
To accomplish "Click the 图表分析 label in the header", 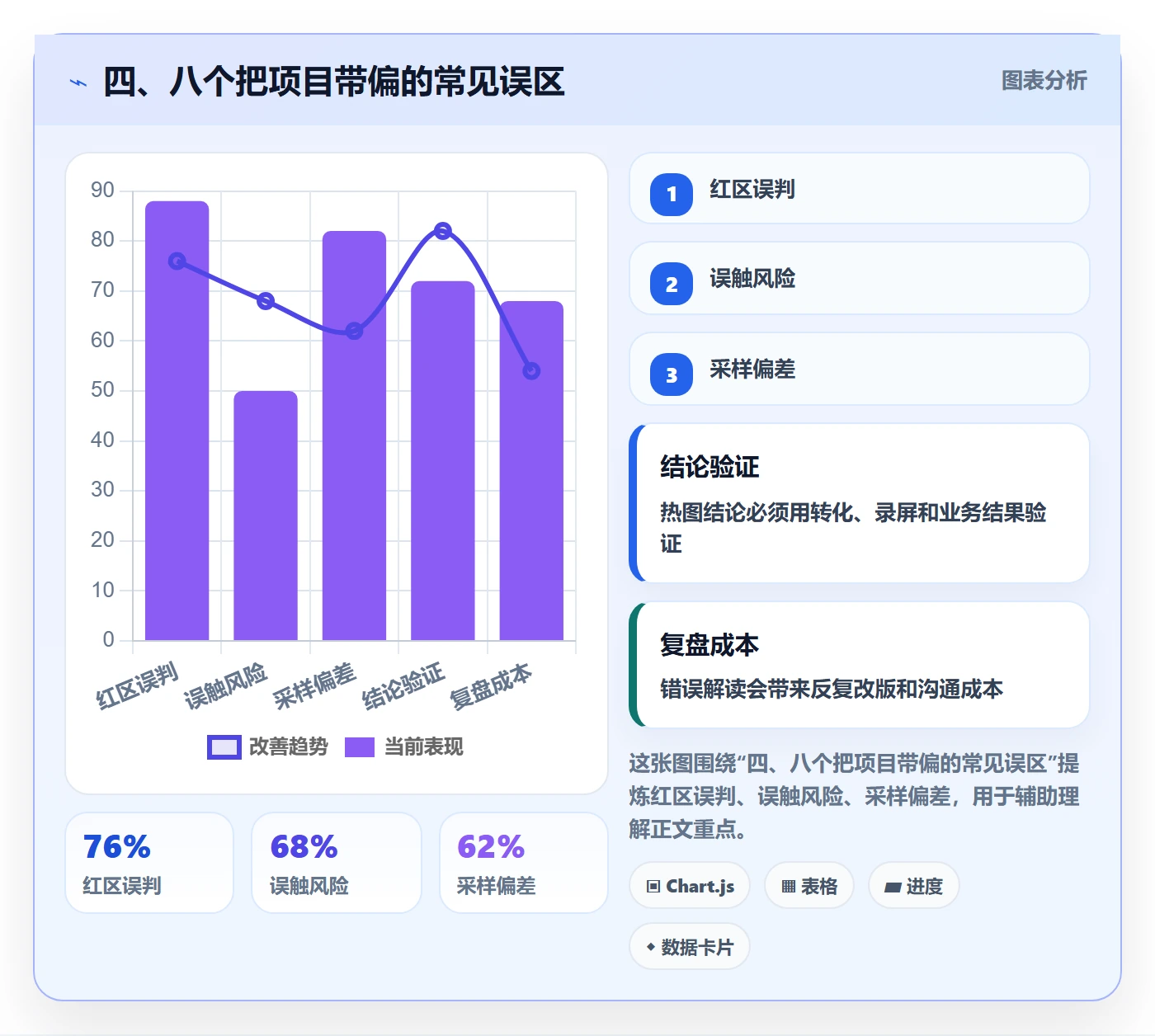I will pyautogui.click(x=1044, y=80).
